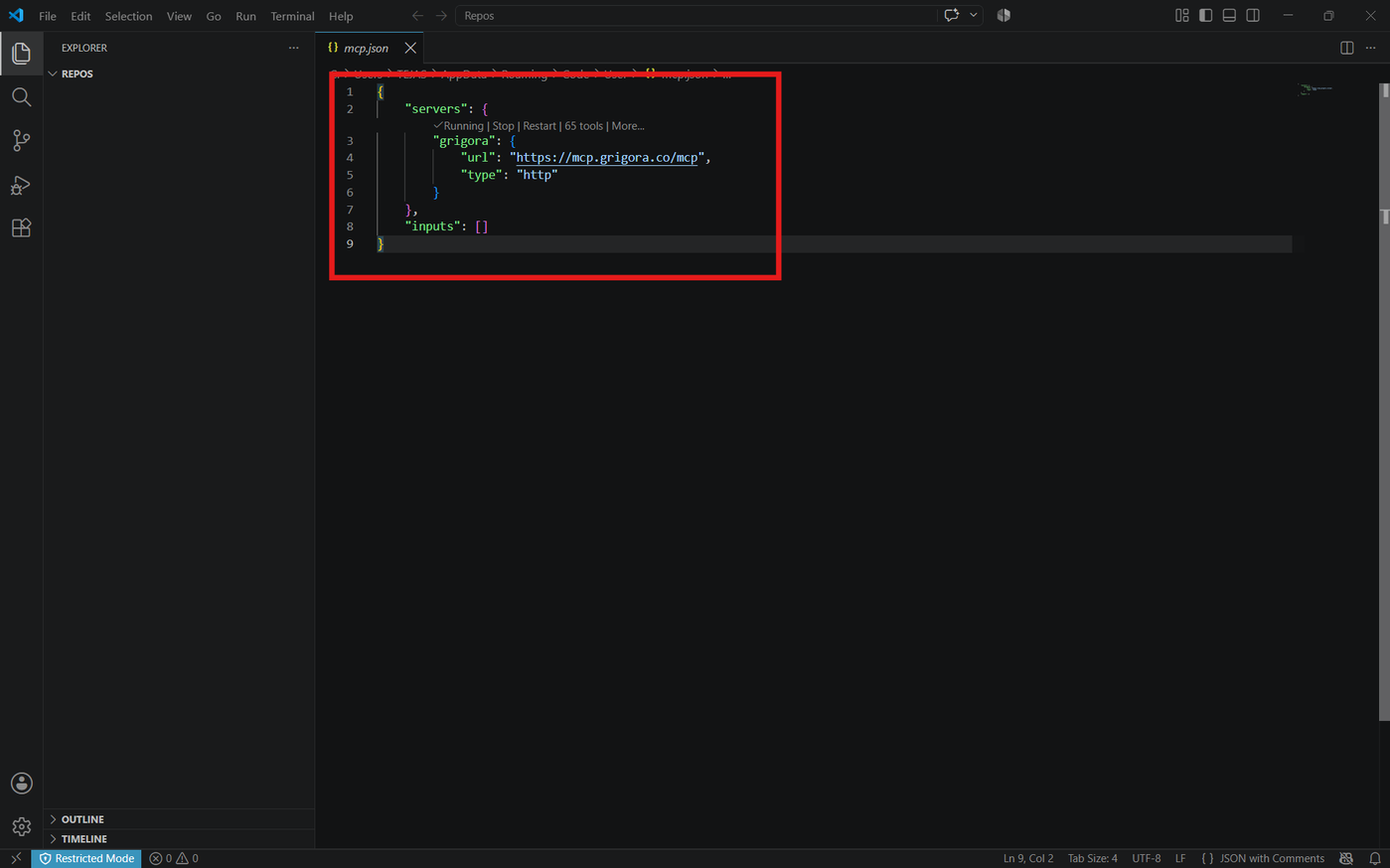1390x868 pixels.
Task: Click Restricted Mode in status bar
Action: pos(86,858)
